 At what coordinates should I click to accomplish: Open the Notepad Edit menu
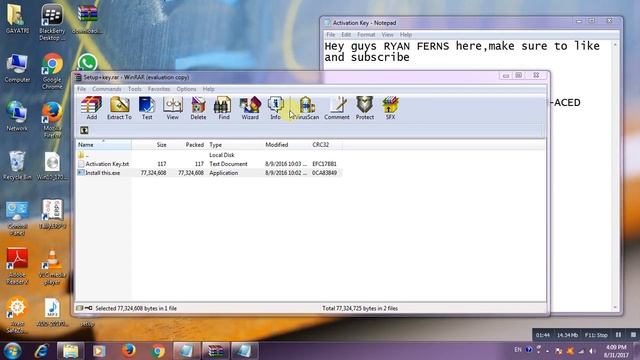pos(346,35)
